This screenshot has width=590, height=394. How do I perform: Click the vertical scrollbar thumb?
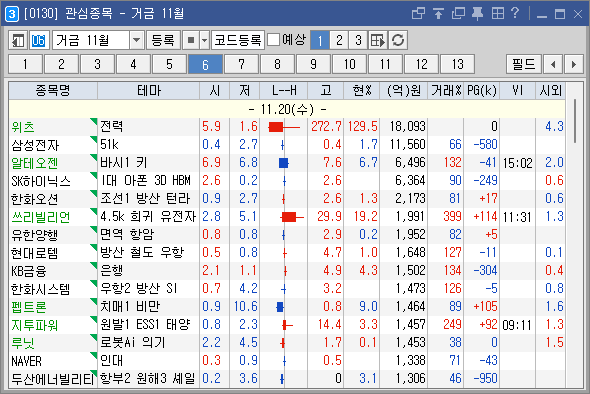pyautogui.click(x=575, y=121)
